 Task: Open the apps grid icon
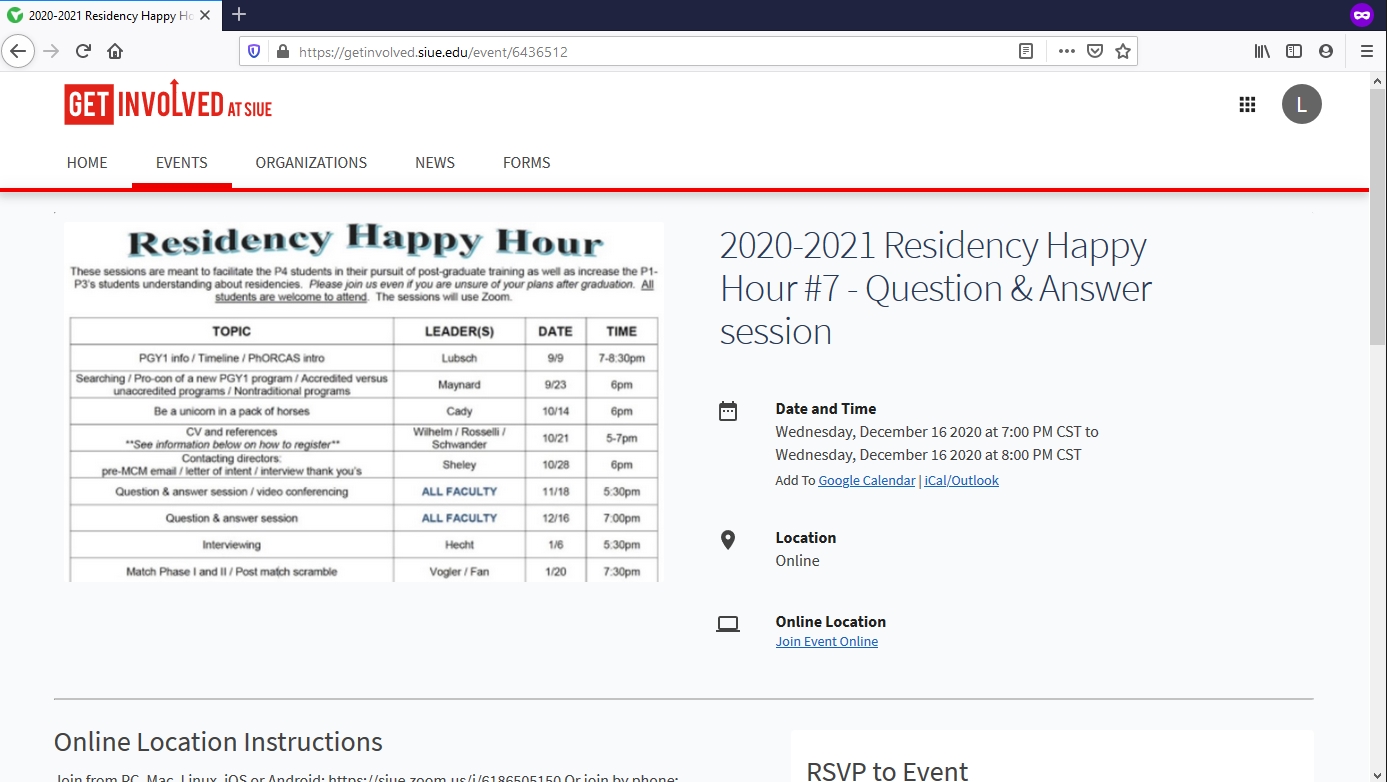click(x=1247, y=104)
